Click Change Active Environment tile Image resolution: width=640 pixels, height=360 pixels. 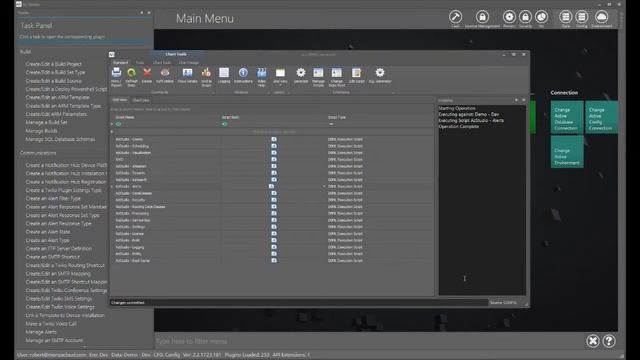pos(567,151)
